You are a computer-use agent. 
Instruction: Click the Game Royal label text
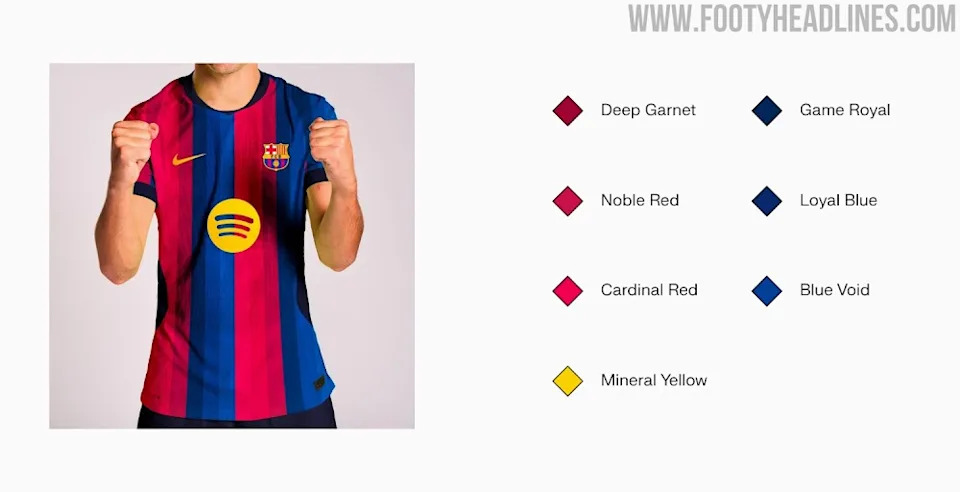845,110
